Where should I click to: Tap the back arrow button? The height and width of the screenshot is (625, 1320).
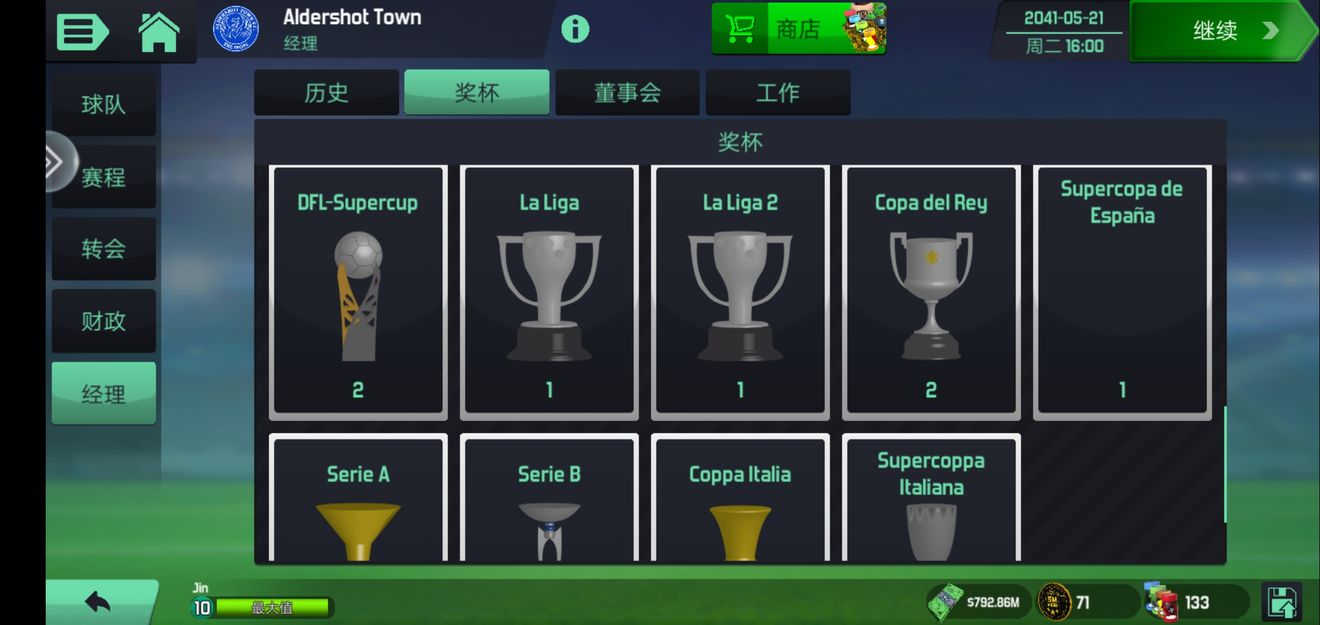[x=98, y=601]
